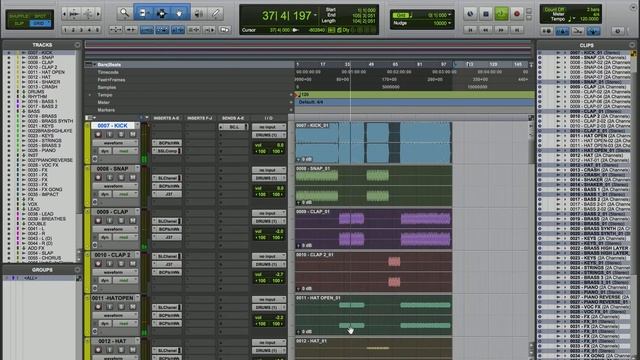Open main counter format dropdown arrow
The width and height of the screenshot is (640, 360).
click(x=315, y=16)
